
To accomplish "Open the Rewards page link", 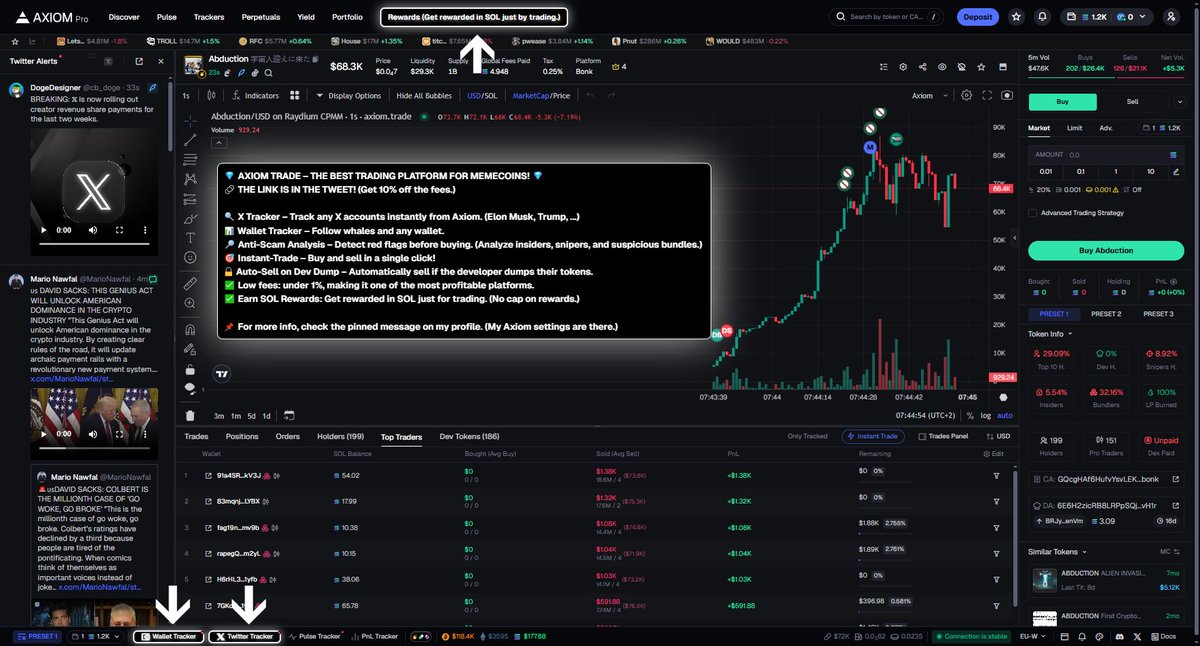I will 474,17.
